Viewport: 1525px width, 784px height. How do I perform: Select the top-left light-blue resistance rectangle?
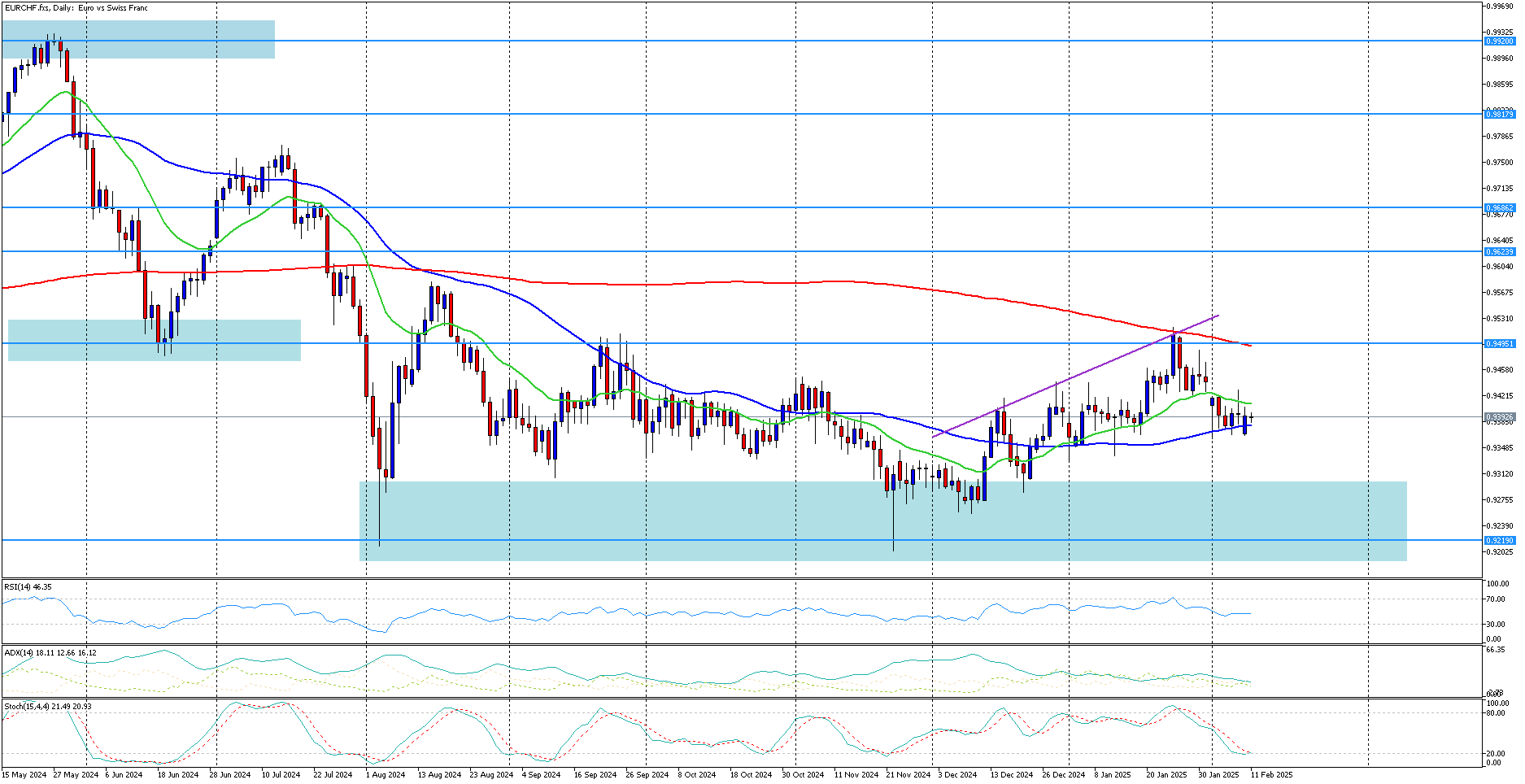point(138,39)
